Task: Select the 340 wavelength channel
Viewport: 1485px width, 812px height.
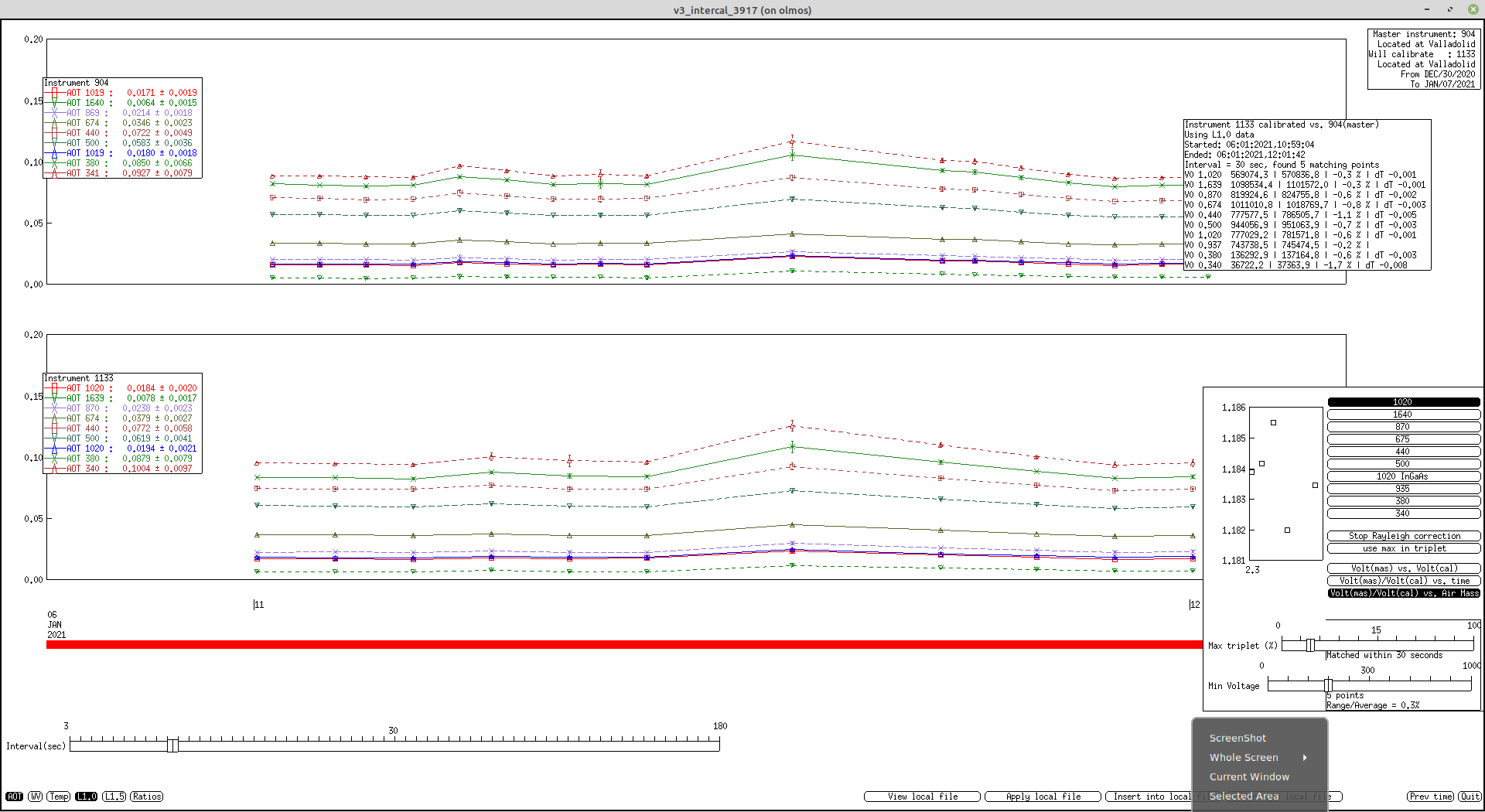Action: pos(1404,513)
